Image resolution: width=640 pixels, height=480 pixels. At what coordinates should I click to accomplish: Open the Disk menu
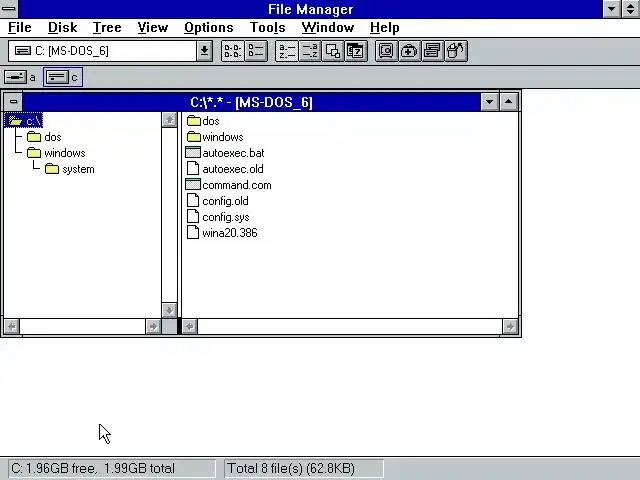[62, 27]
